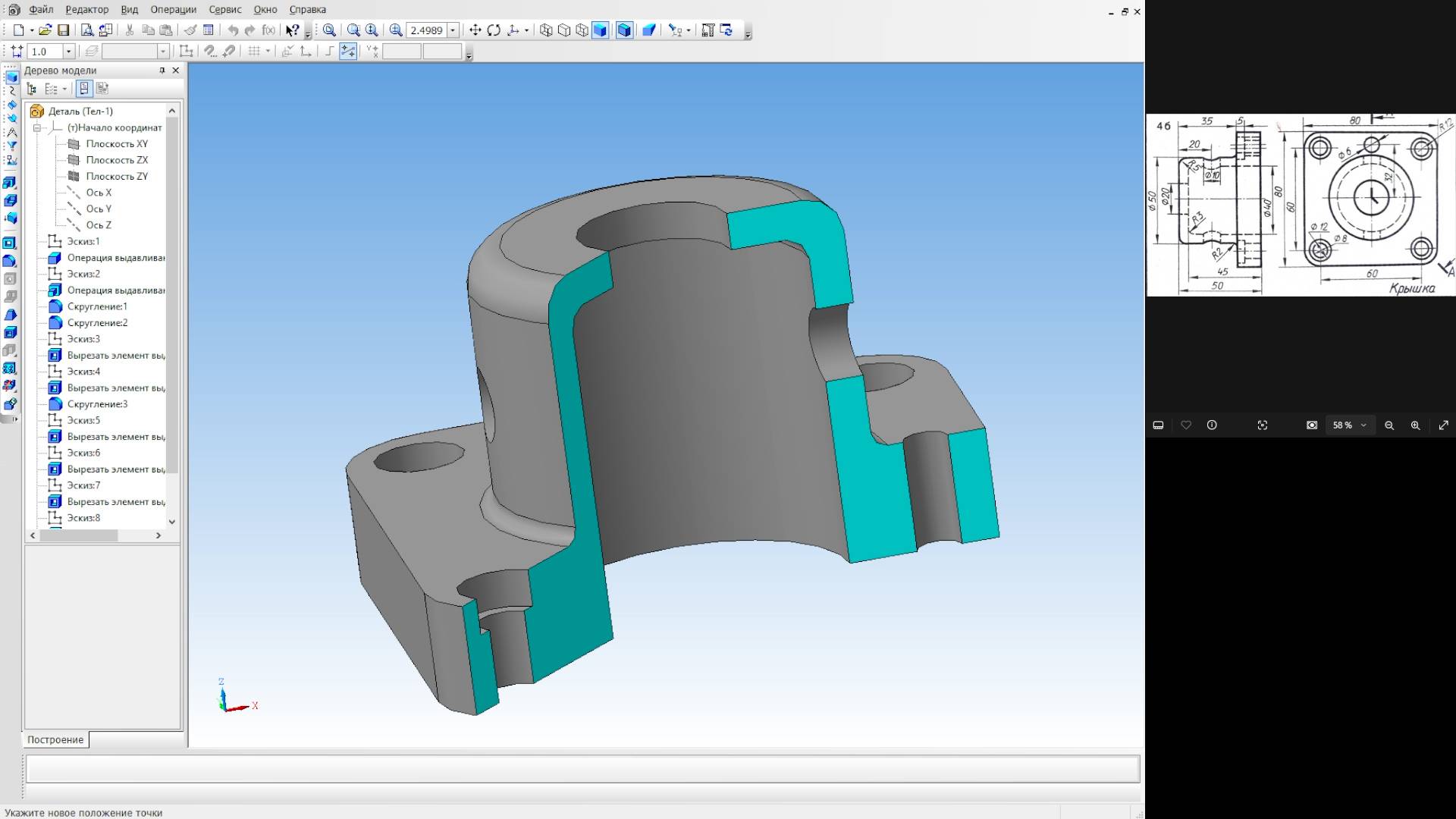The height and width of the screenshot is (819, 1456).
Task: Click the undo arrow in toolbar
Action: (x=233, y=30)
